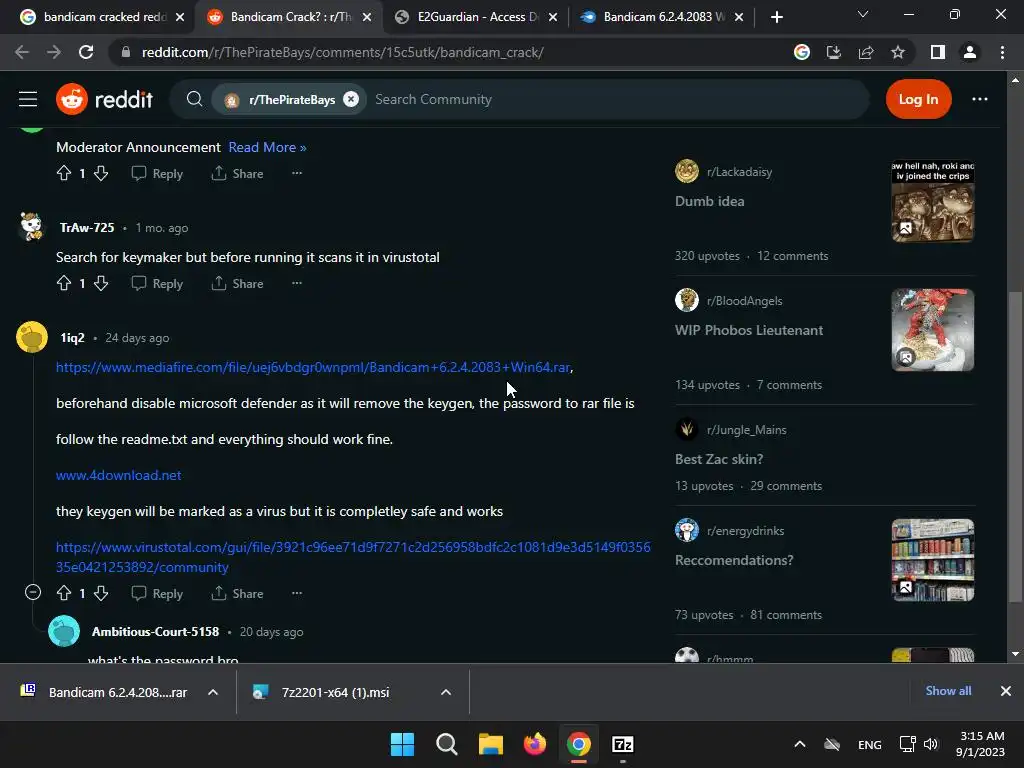
Task: Show hidden system tray icons
Action: pyautogui.click(x=799, y=744)
